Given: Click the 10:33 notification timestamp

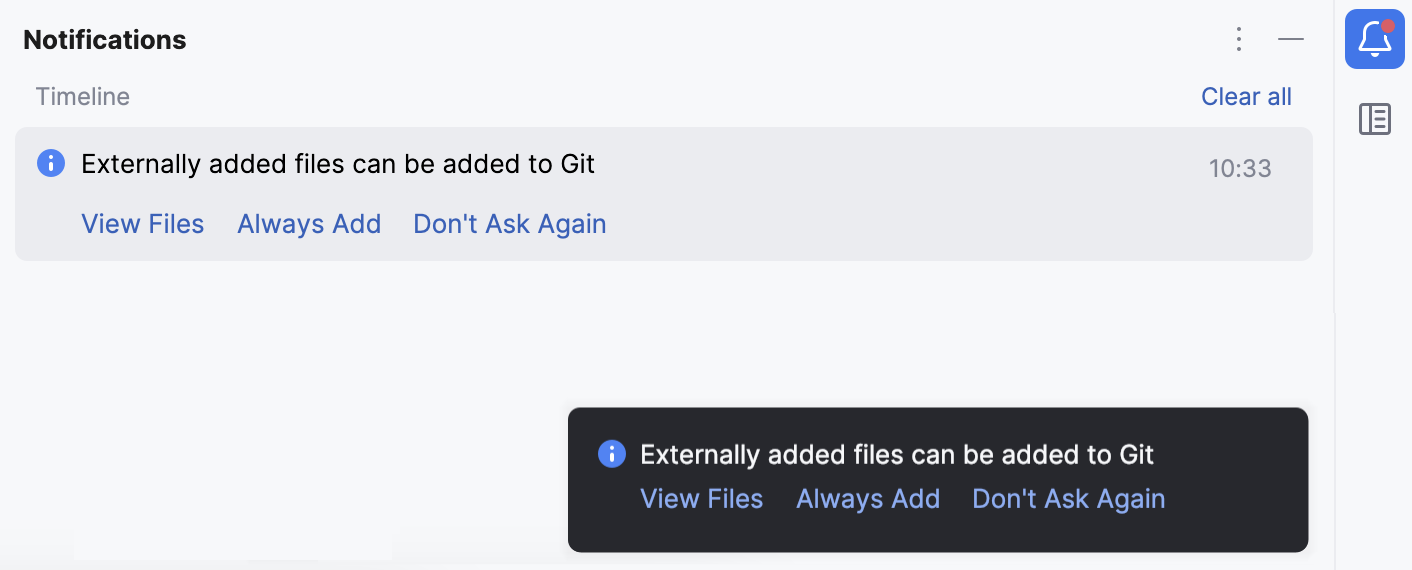Looking at the screenshot, I should [x=1240, y=168].
